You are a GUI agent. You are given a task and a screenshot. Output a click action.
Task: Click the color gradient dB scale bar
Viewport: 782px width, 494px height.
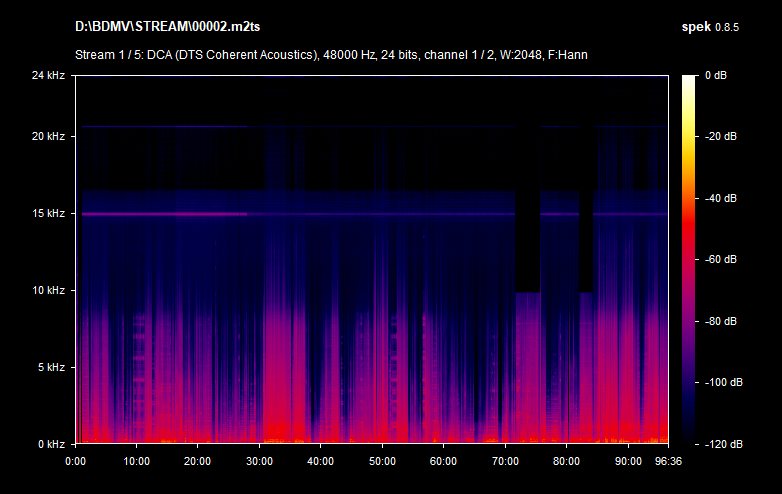(x=690, y=259)
